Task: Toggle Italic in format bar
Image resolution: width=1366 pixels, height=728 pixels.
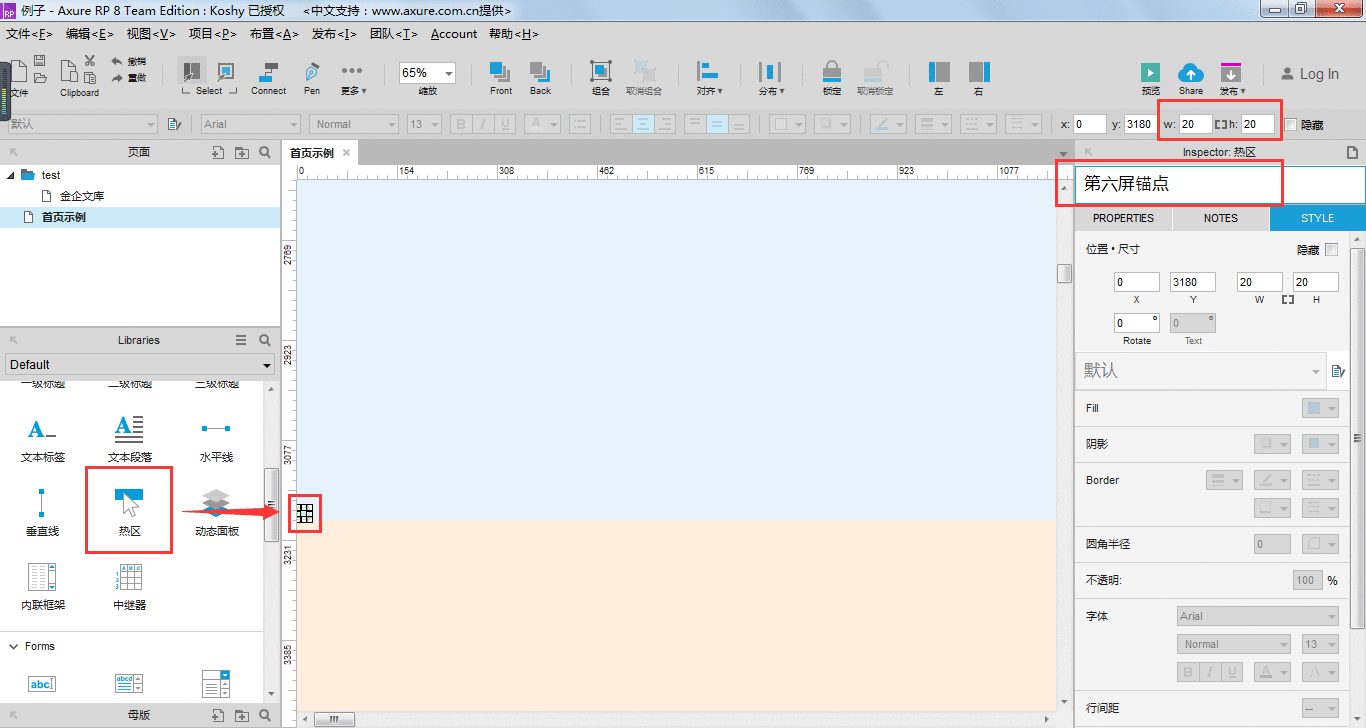Action: (483, 124)
